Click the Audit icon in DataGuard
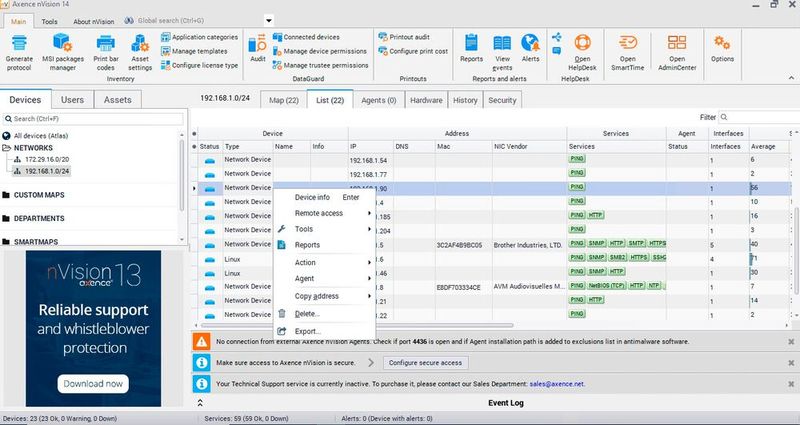This screenshot has height=425, width=800. pyautogui.click(x=257, y=47)
